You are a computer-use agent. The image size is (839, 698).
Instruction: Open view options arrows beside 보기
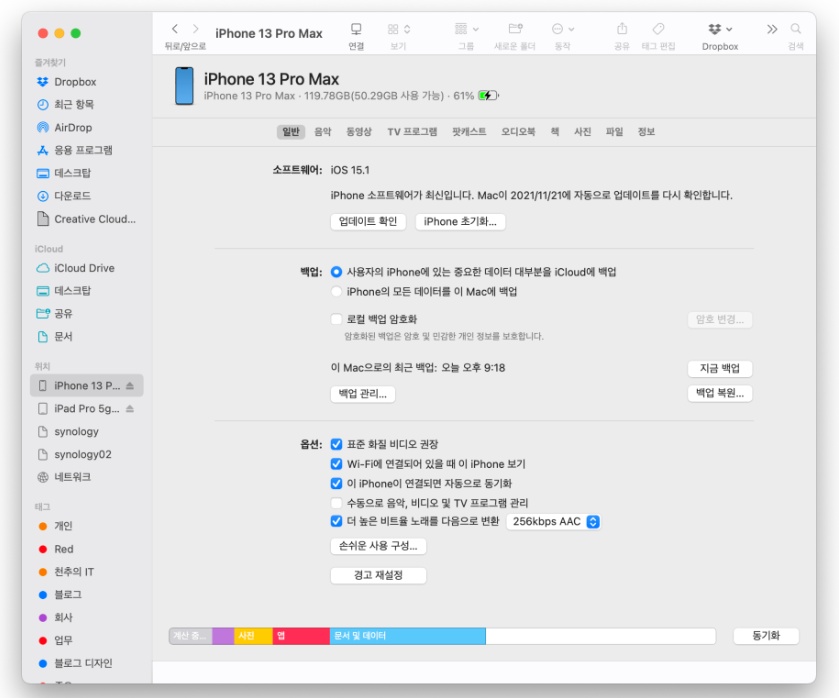407,29
